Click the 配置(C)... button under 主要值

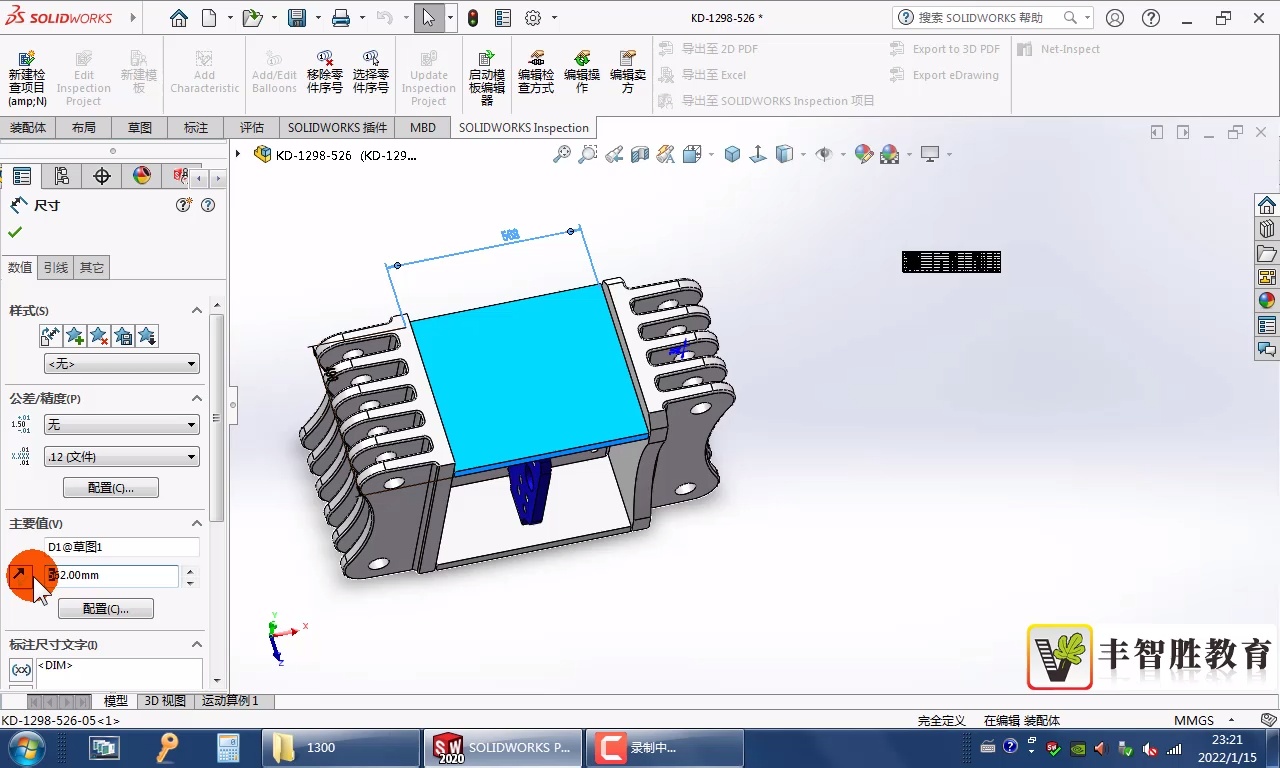pos(106,608)
